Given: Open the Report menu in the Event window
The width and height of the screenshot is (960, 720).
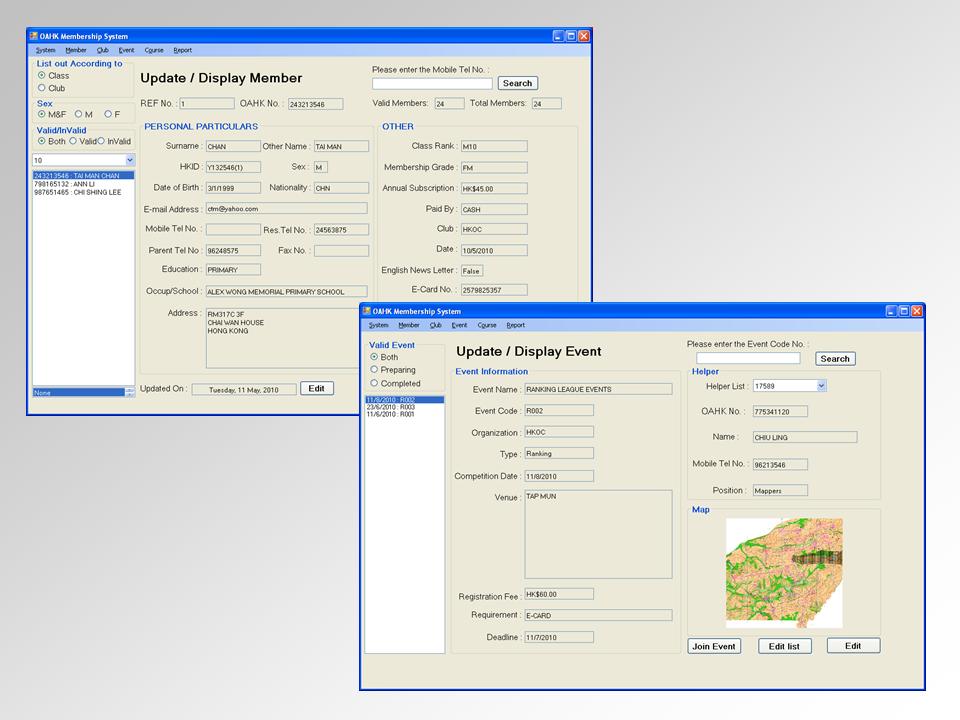Looking at the screenshot, I should (x=515, y=325).
